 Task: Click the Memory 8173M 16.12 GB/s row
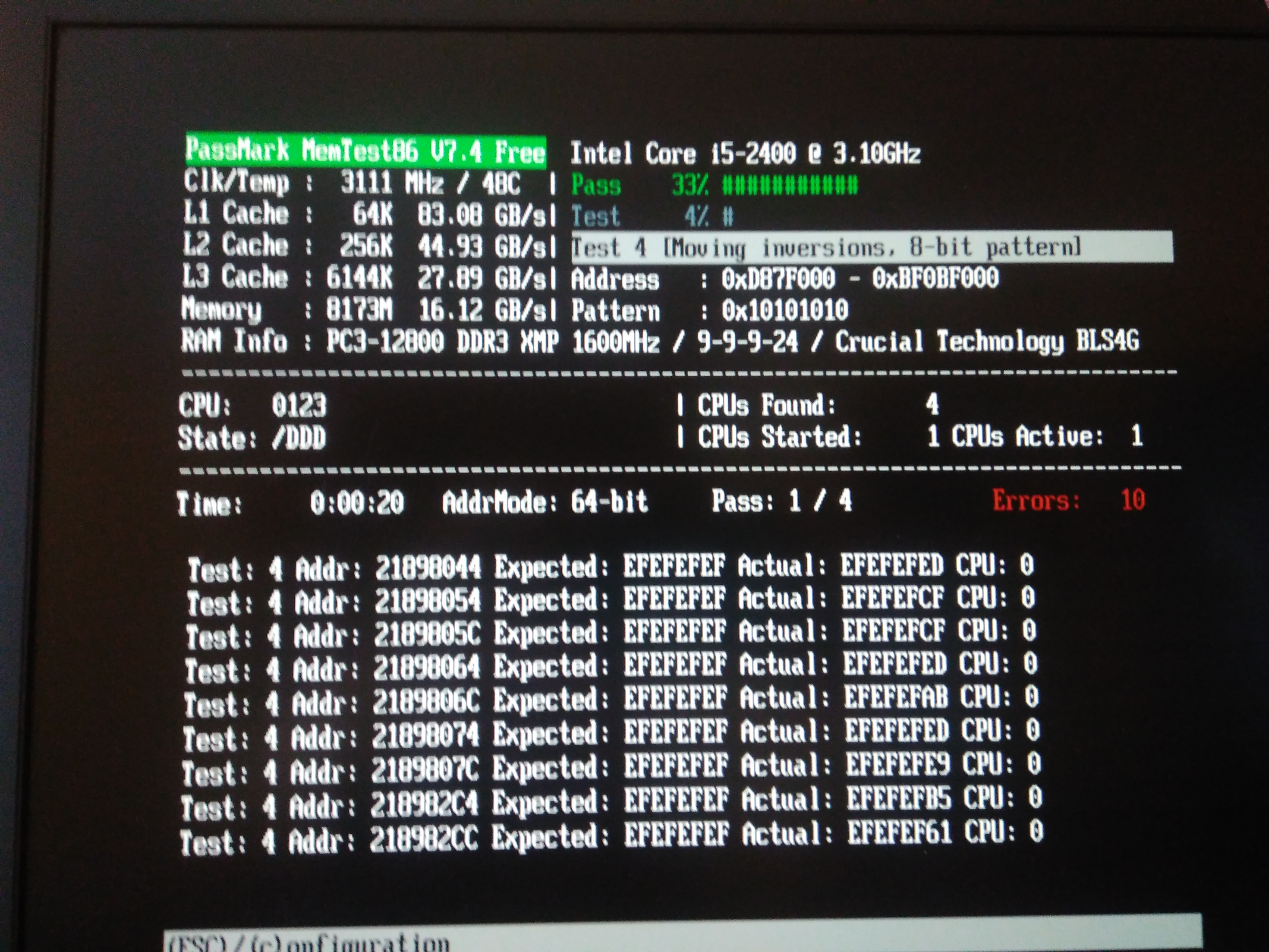pos(365,310)
